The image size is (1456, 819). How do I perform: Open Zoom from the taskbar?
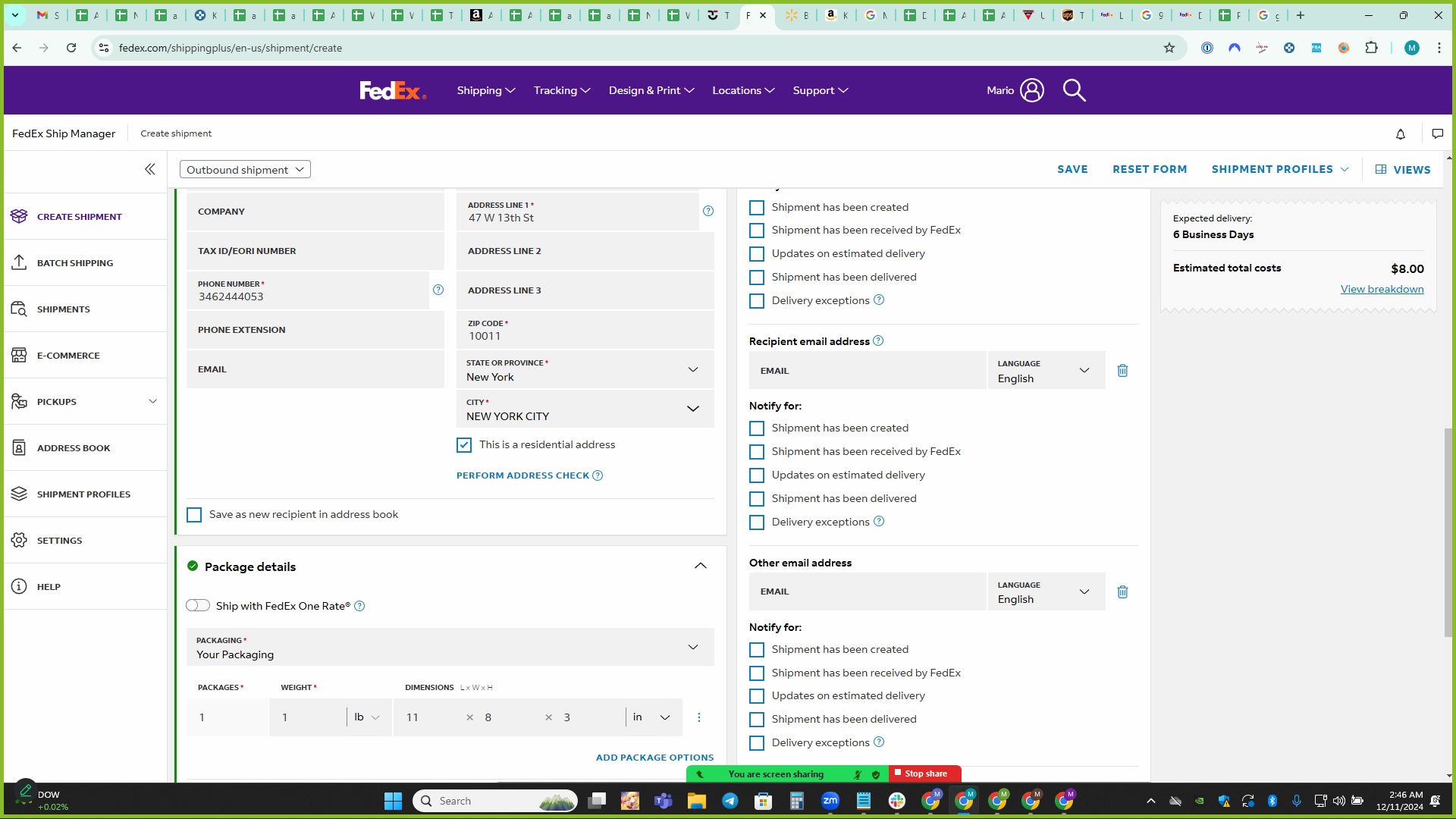click(830, 801)
